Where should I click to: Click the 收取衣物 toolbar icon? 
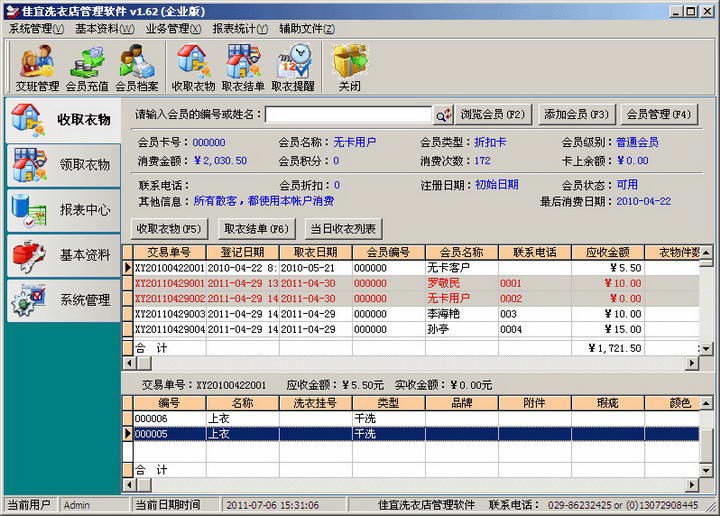(x=193, y=67)
